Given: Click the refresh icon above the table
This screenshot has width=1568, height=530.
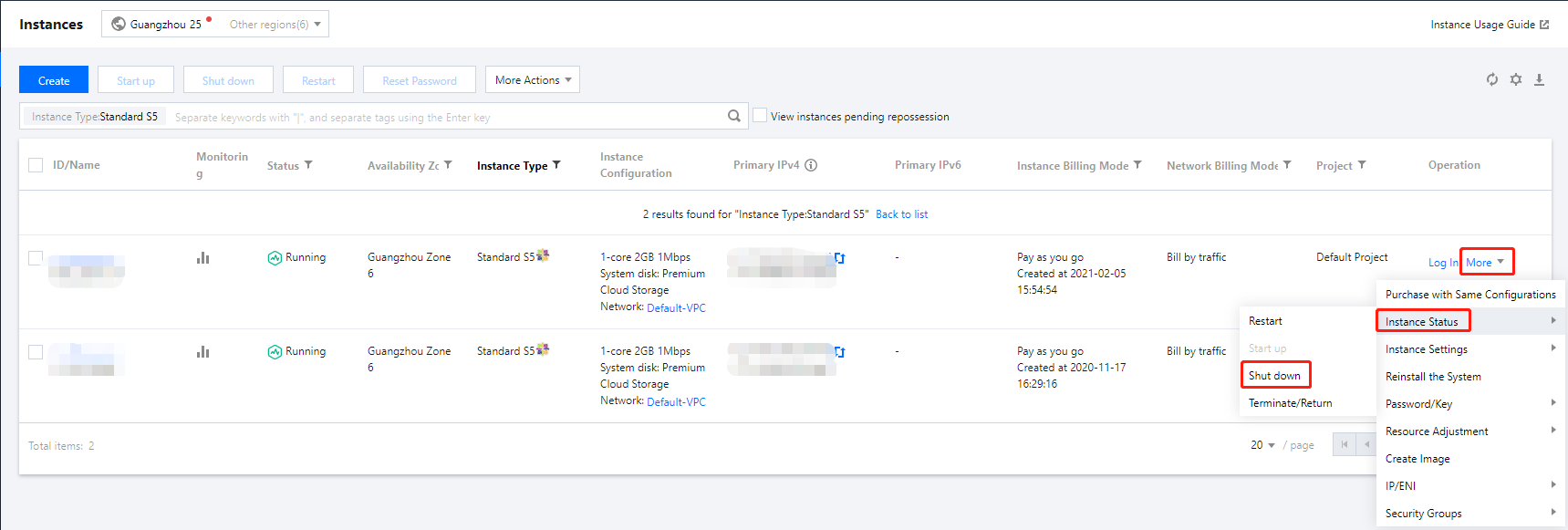Looking at the screenshot, I should coord(1492,79).
